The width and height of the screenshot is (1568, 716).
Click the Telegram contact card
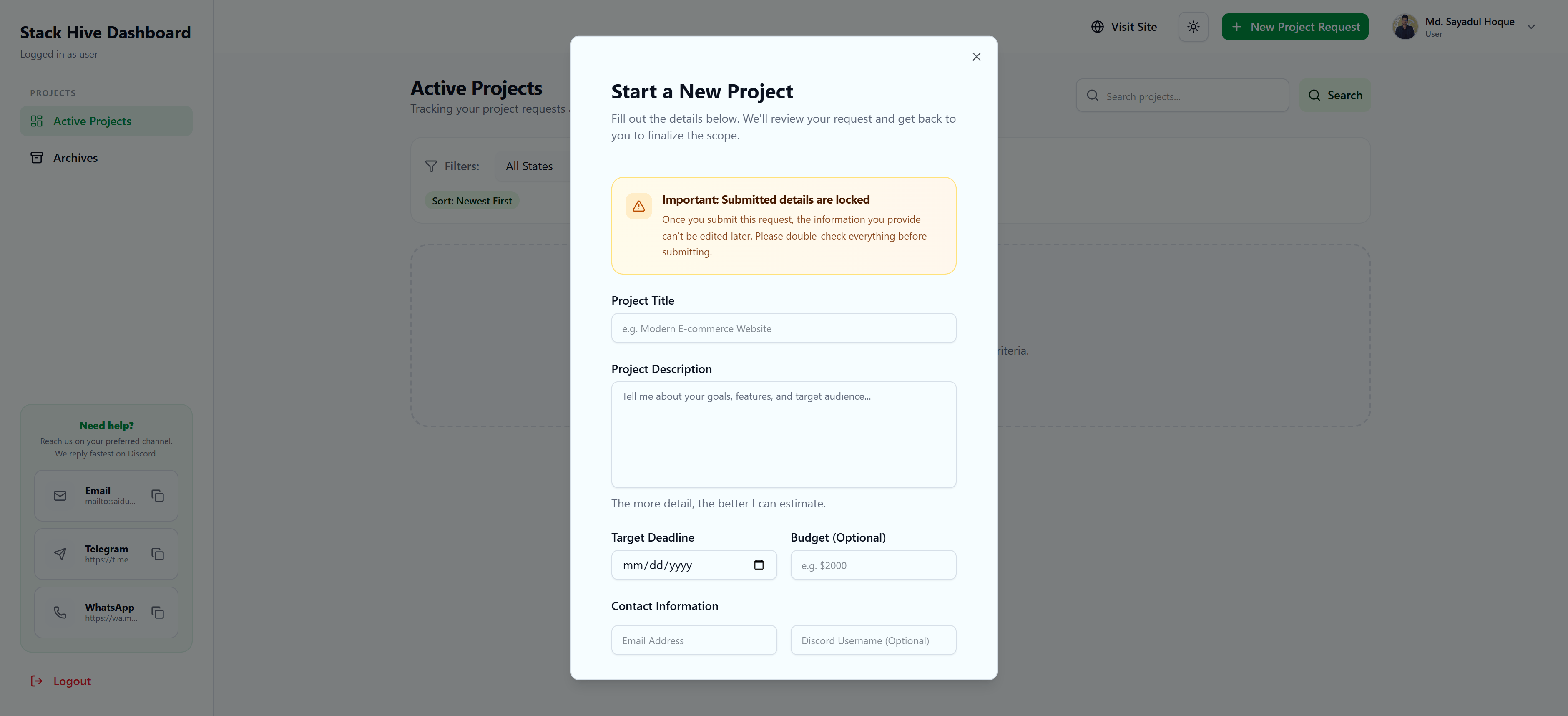106,554
